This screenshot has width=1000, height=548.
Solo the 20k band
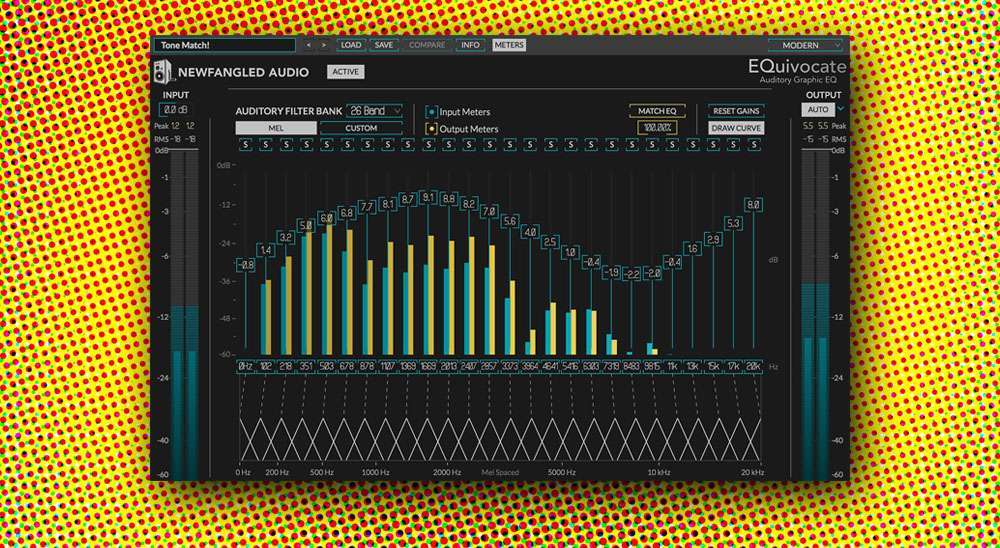(x=754, y=145)
